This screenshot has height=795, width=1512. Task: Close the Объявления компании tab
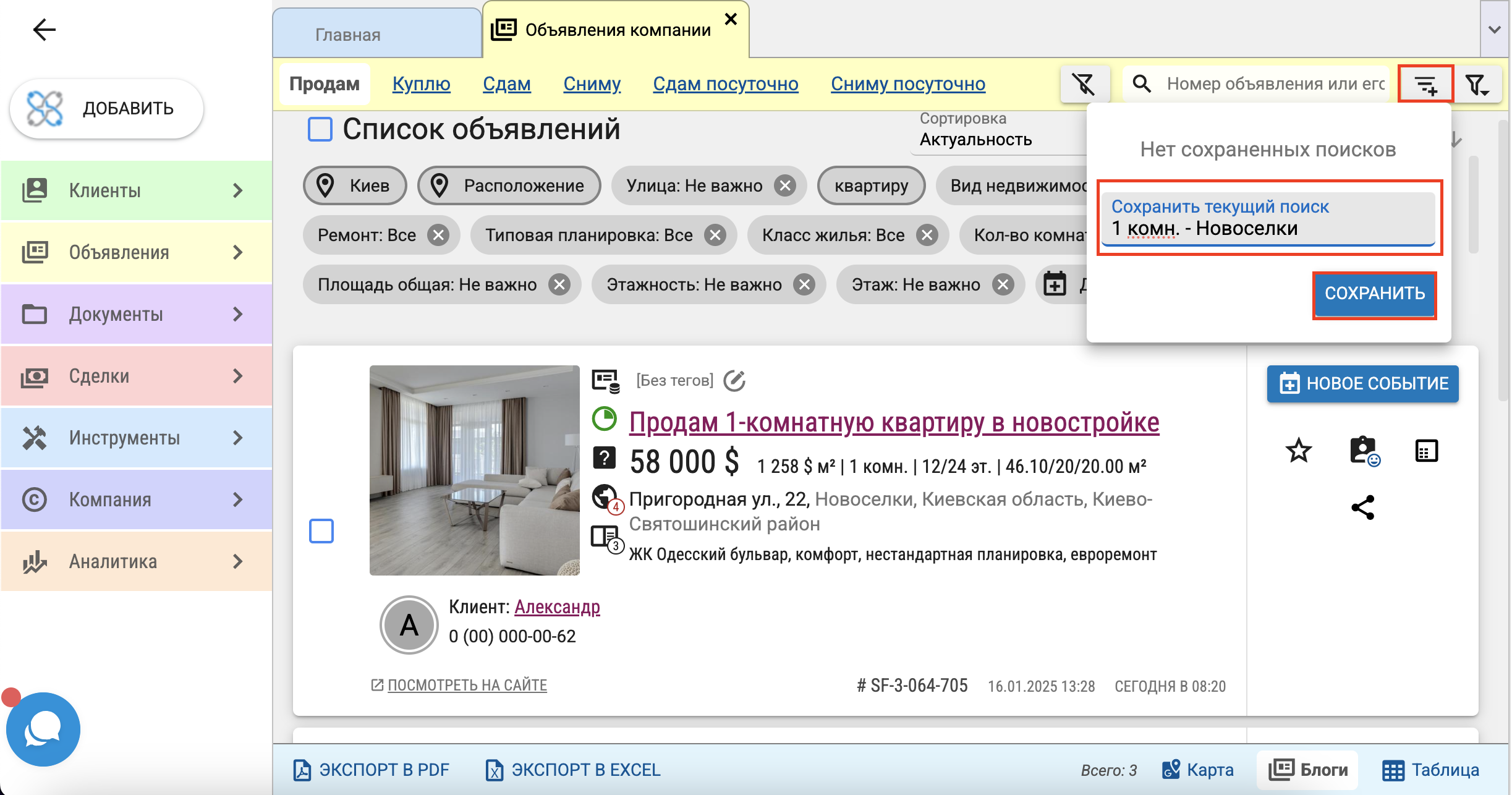(731, 19)
